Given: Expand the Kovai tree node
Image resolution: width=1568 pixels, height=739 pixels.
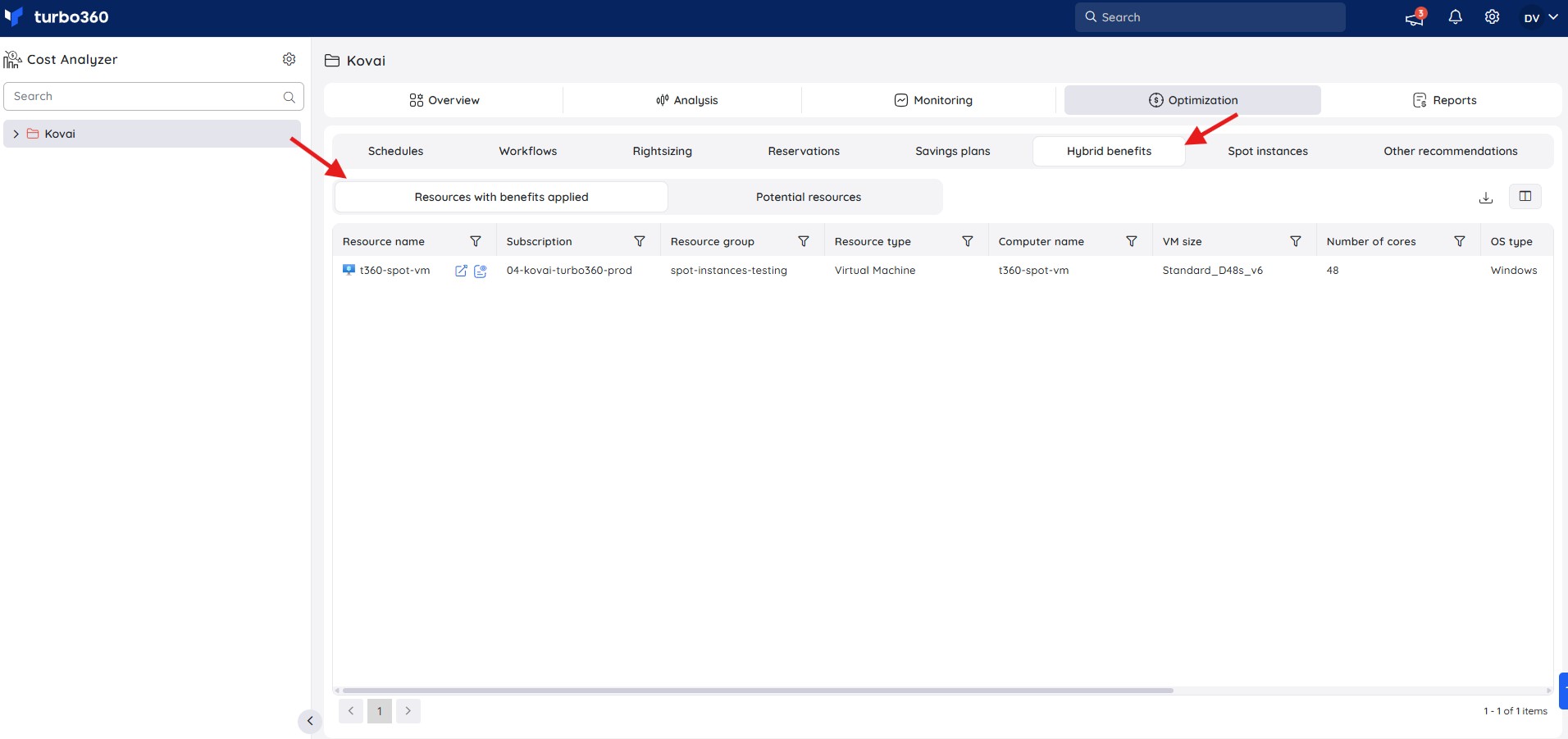Looking at the screenshot, I should click(x=16, y=134).
